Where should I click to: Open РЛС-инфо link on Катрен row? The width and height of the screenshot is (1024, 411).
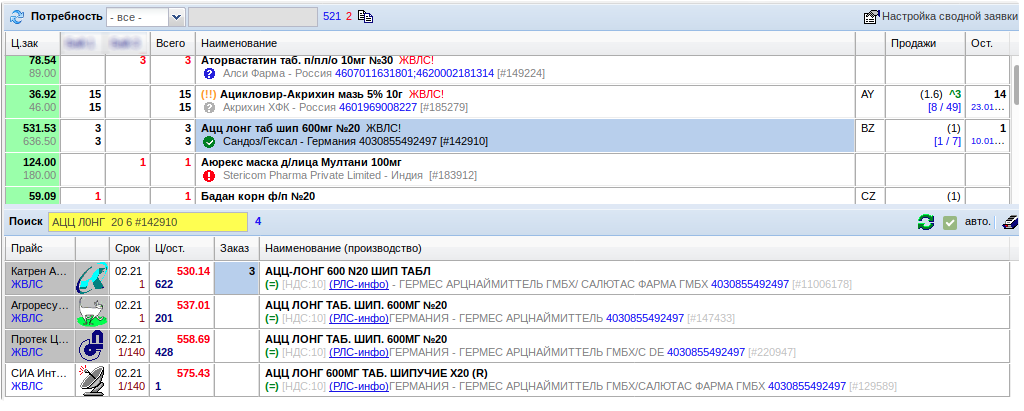click(x=359, y=284)
